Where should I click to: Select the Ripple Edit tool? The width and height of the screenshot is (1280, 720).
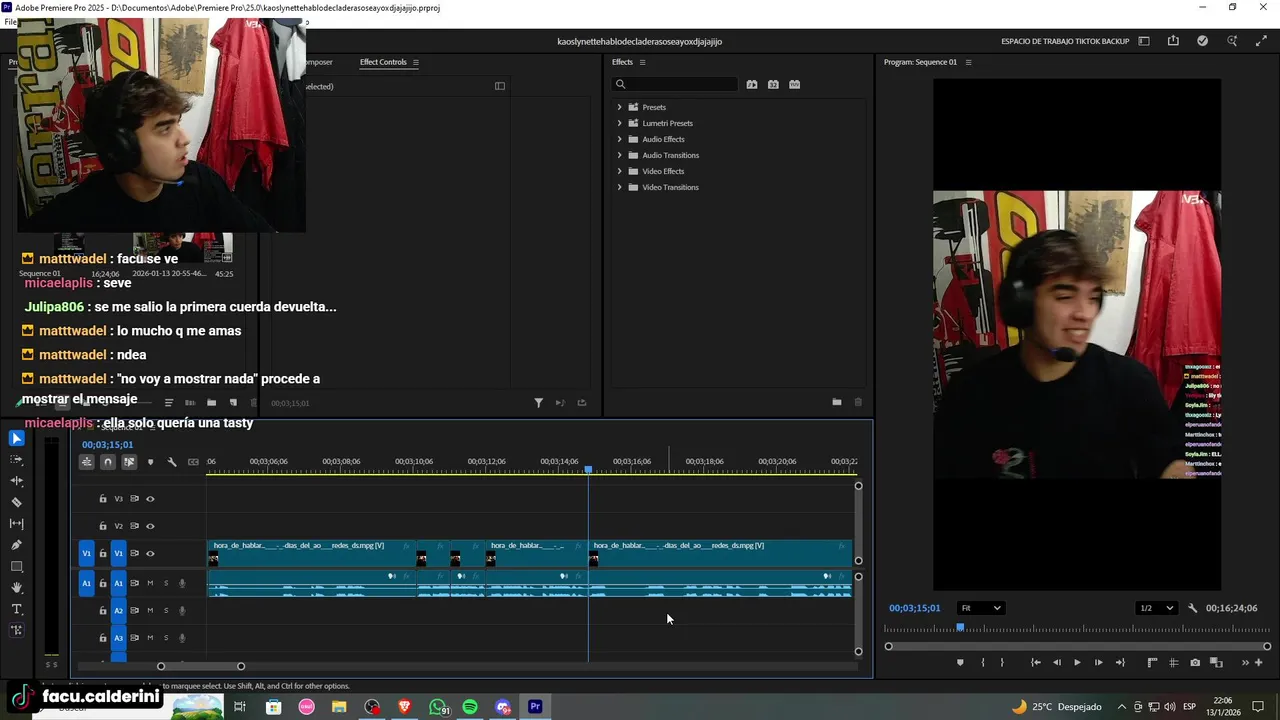[x=16, y=481]
